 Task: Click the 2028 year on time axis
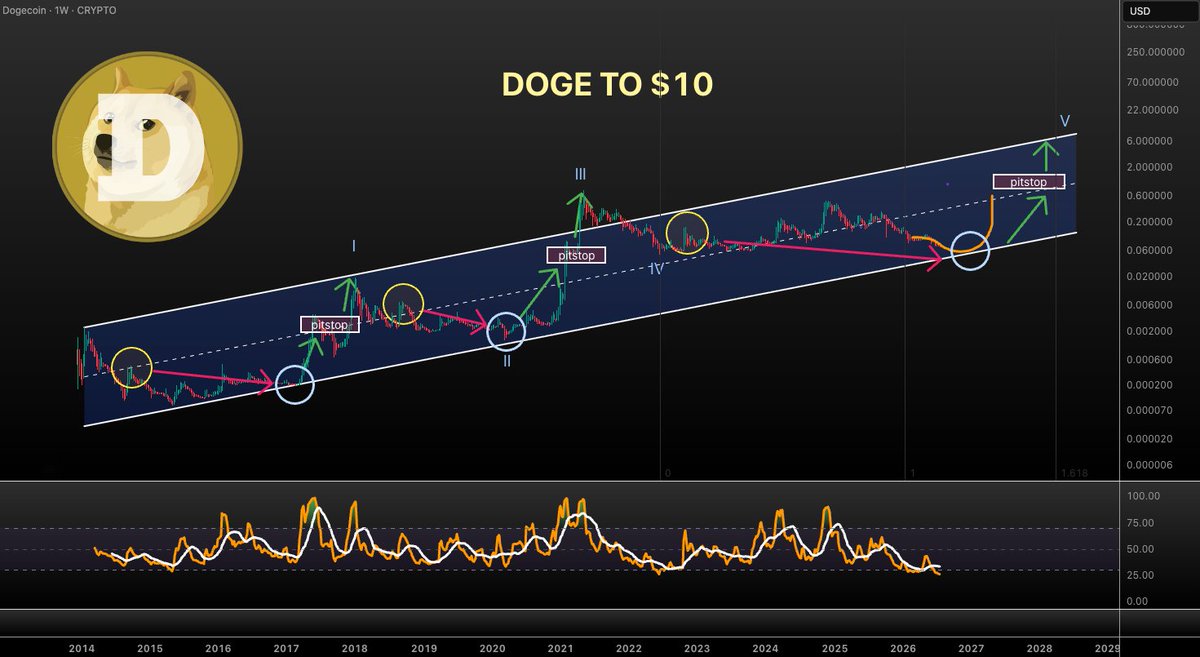coord(1039,648)
